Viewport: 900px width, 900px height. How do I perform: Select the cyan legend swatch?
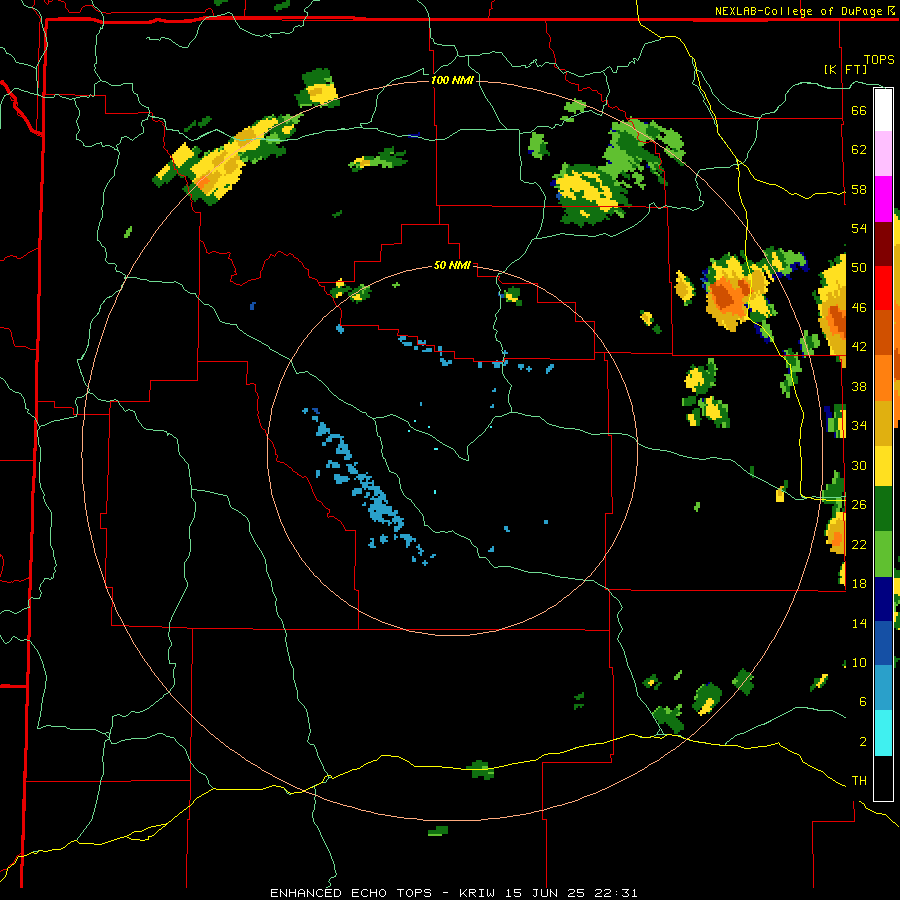[x=883, y=732]
